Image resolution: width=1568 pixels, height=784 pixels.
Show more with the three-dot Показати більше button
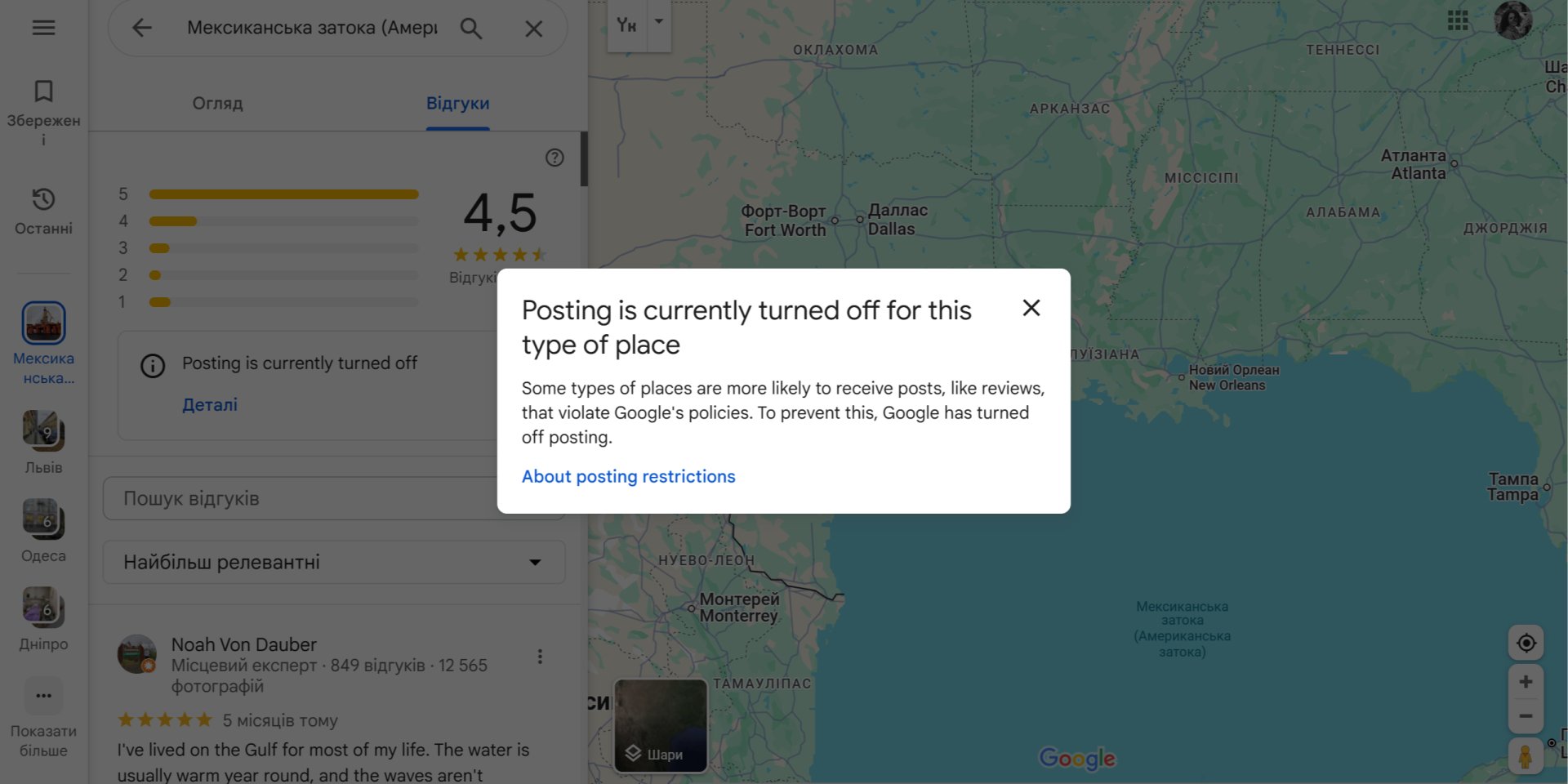tap(43, 696)
